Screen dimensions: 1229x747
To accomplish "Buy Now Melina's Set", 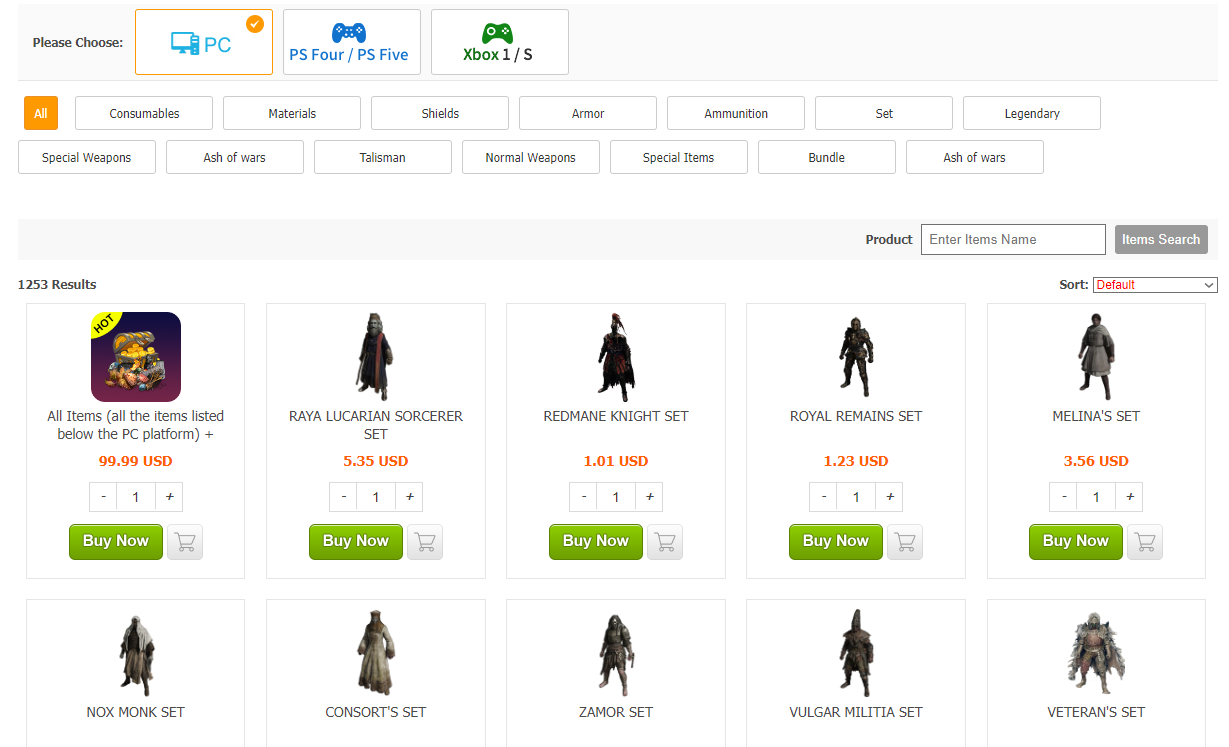I will pyautogui.click(x=1076, y=542).
